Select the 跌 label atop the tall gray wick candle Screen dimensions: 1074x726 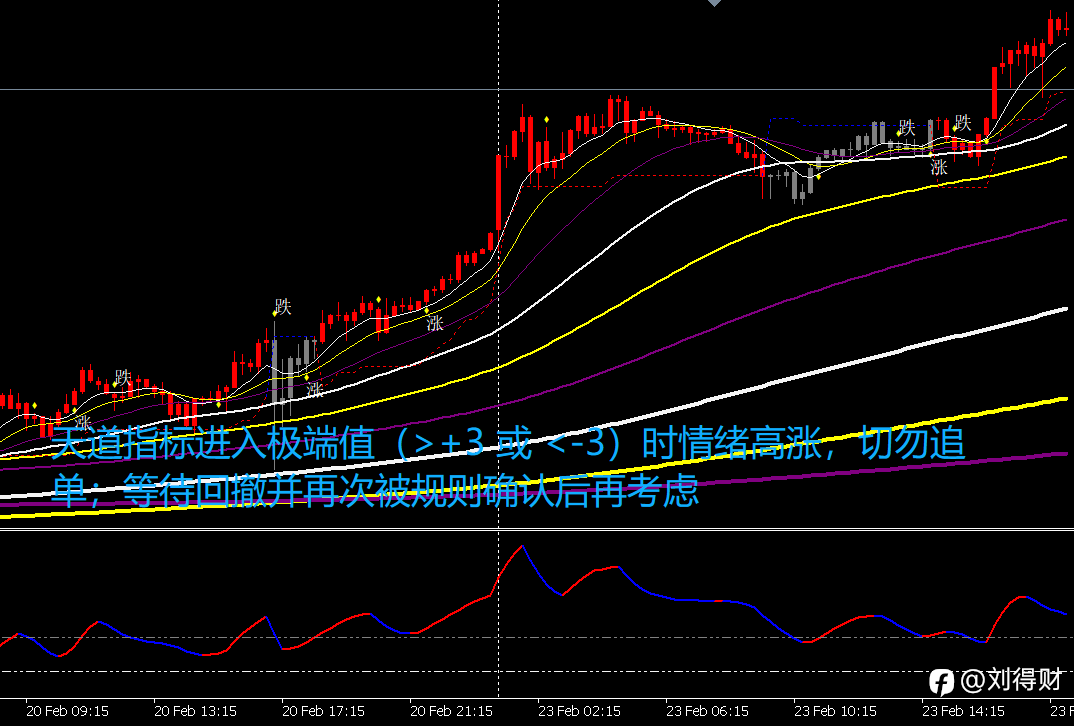click(283, 307)
